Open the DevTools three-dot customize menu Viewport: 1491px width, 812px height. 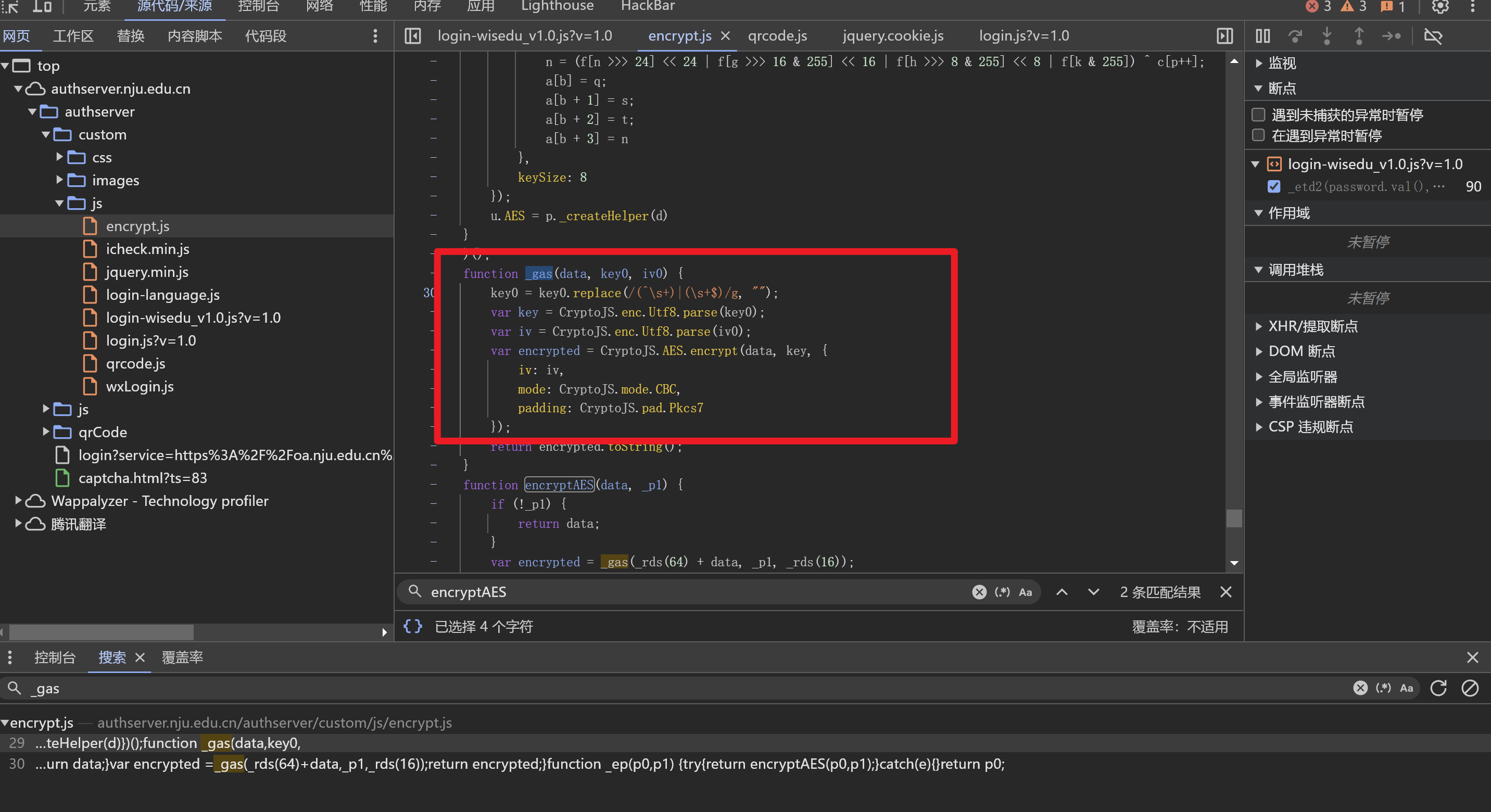[1473, 6]
